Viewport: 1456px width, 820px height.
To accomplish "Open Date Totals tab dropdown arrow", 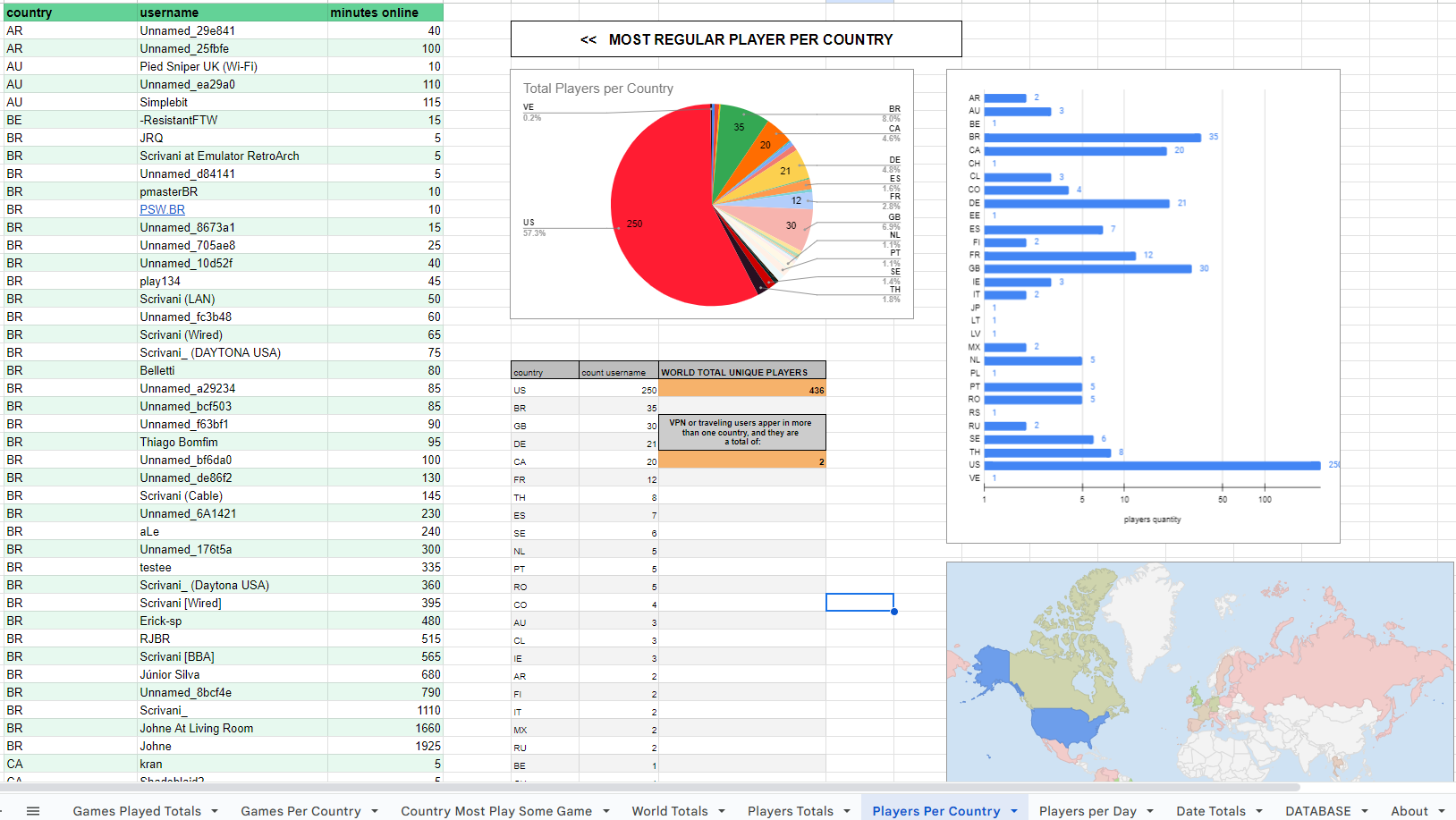I will tap(1259, 811).
